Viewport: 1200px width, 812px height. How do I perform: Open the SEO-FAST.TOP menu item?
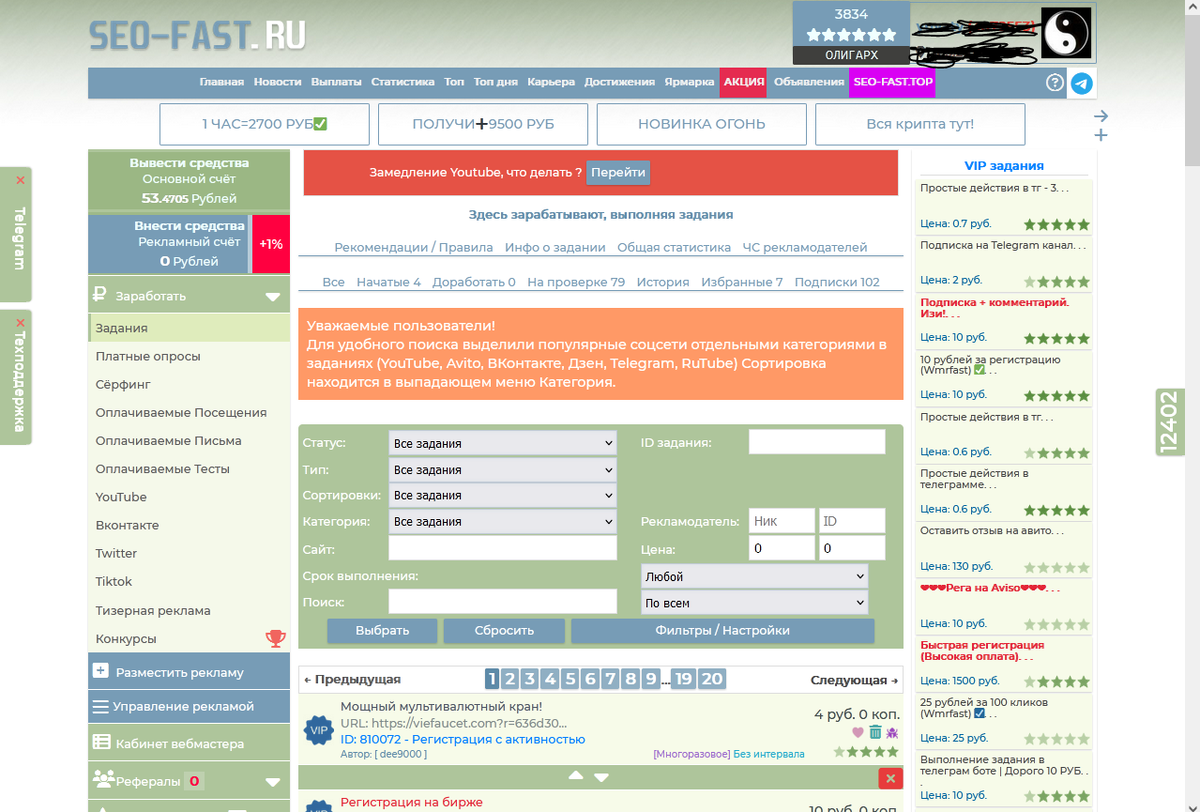pos(893,82)
